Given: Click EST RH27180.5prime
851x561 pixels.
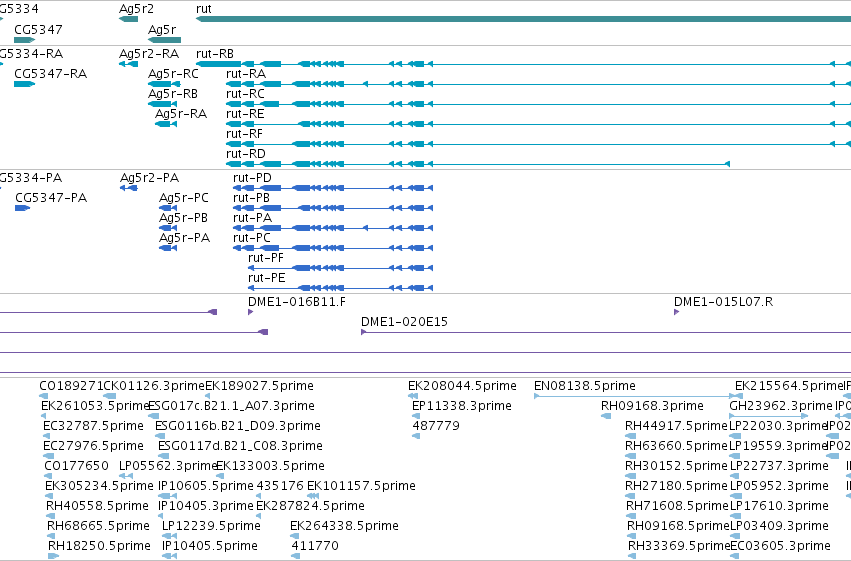Looking at the screenshot, I should tap(676, 487).
